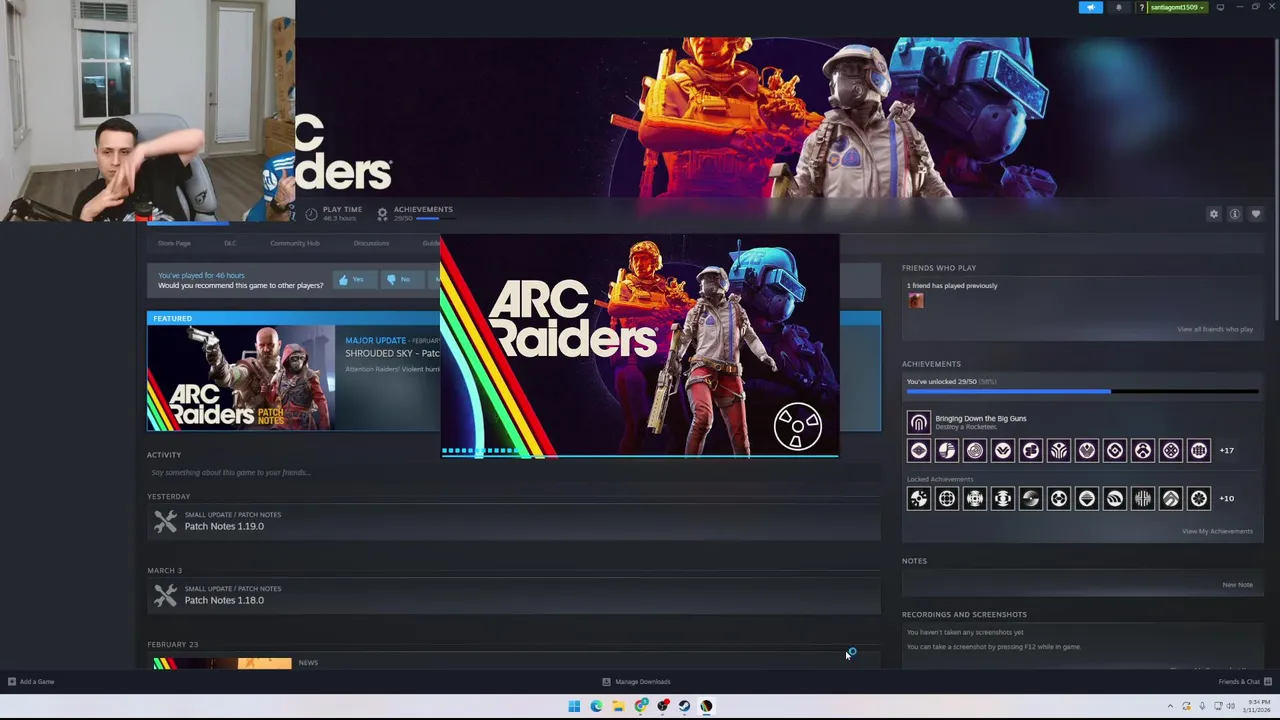Show game info panel via info icon

(1235, 214)
